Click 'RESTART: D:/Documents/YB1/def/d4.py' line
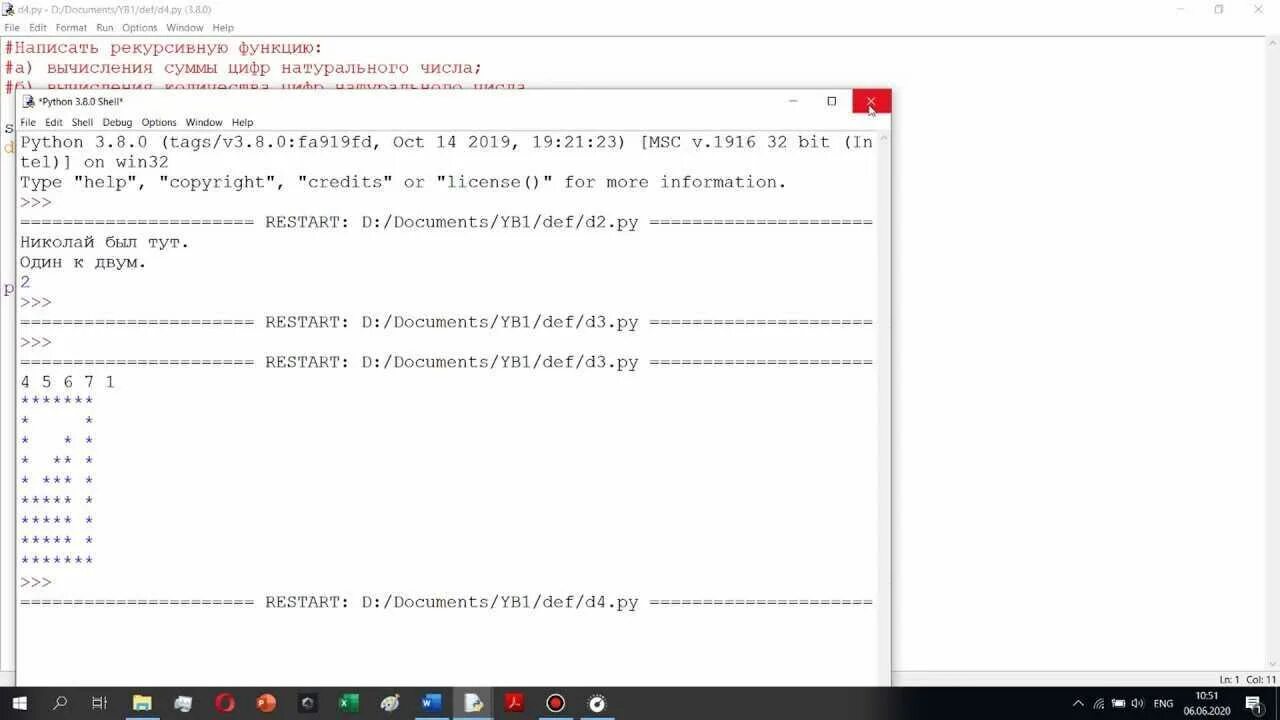1280x720 pixels. (446, 602)
